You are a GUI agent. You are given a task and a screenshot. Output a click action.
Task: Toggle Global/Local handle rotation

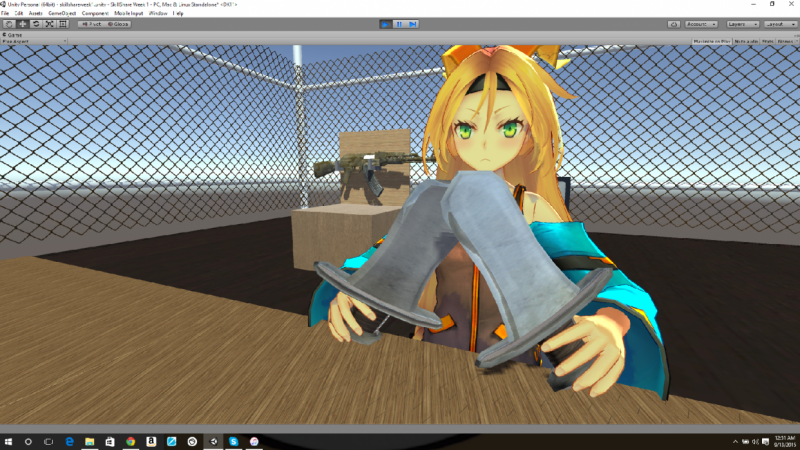[x=118, y=24]
